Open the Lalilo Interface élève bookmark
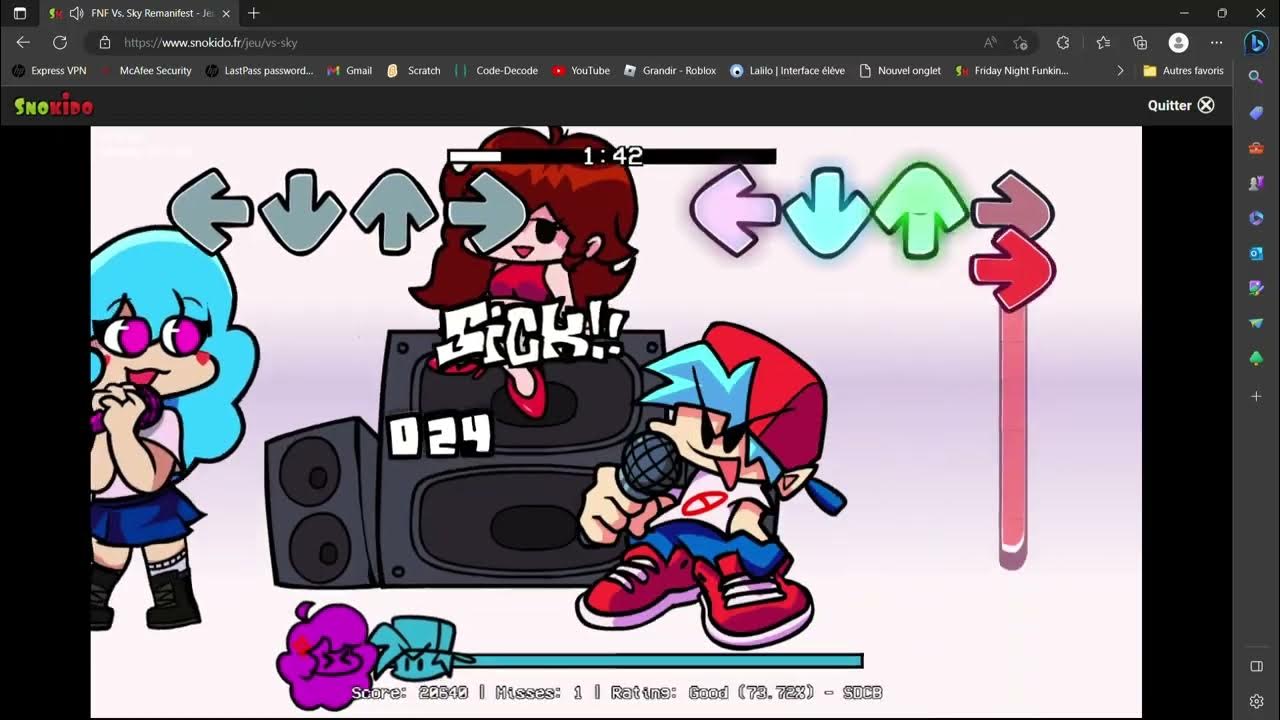The height and width of the screenshot is (720, 1280). click(787, 70)
